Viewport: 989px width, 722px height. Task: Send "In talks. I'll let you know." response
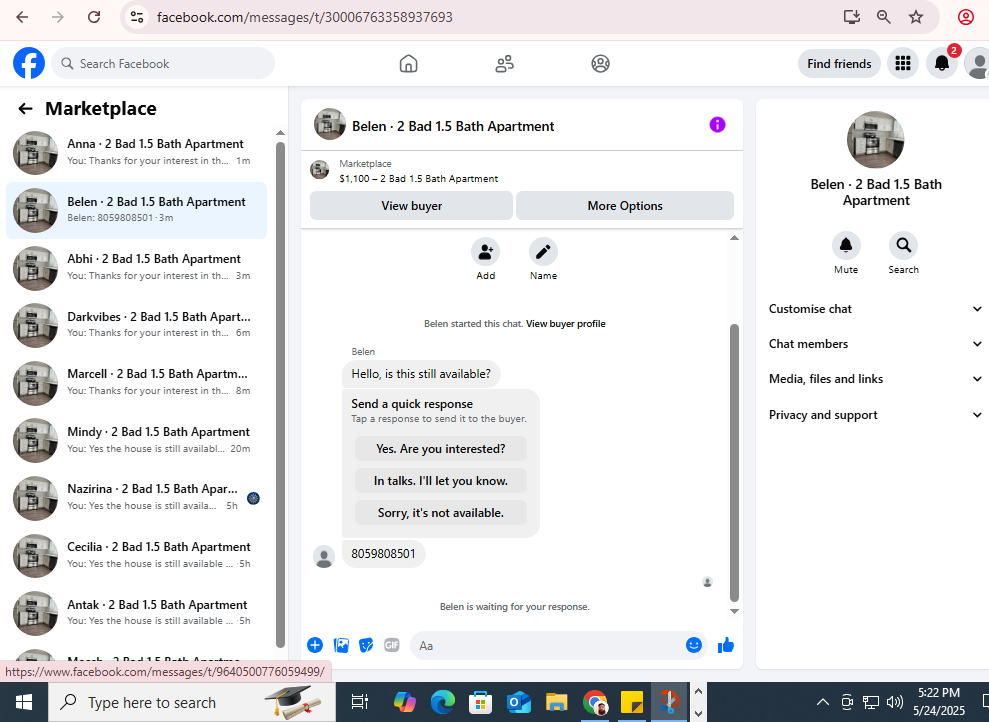click(x=440, y=481)
